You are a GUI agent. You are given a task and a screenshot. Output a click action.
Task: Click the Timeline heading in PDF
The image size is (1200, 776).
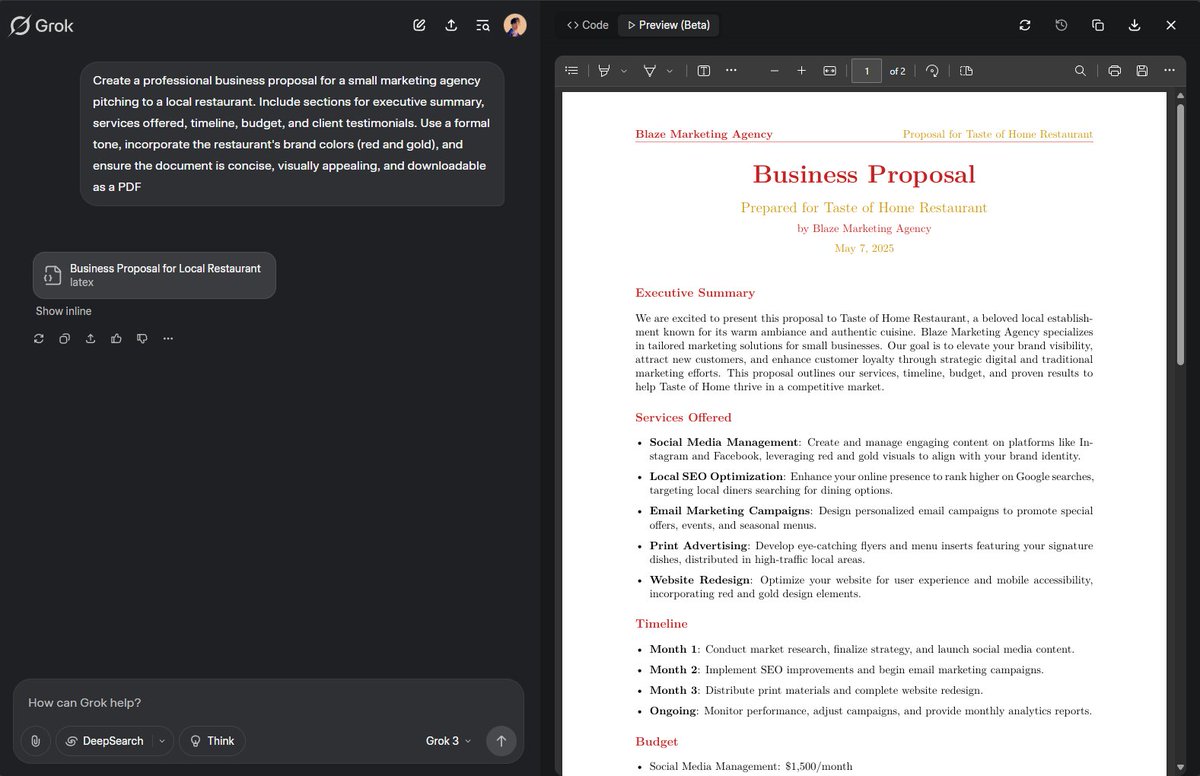(x=661, y=624)
